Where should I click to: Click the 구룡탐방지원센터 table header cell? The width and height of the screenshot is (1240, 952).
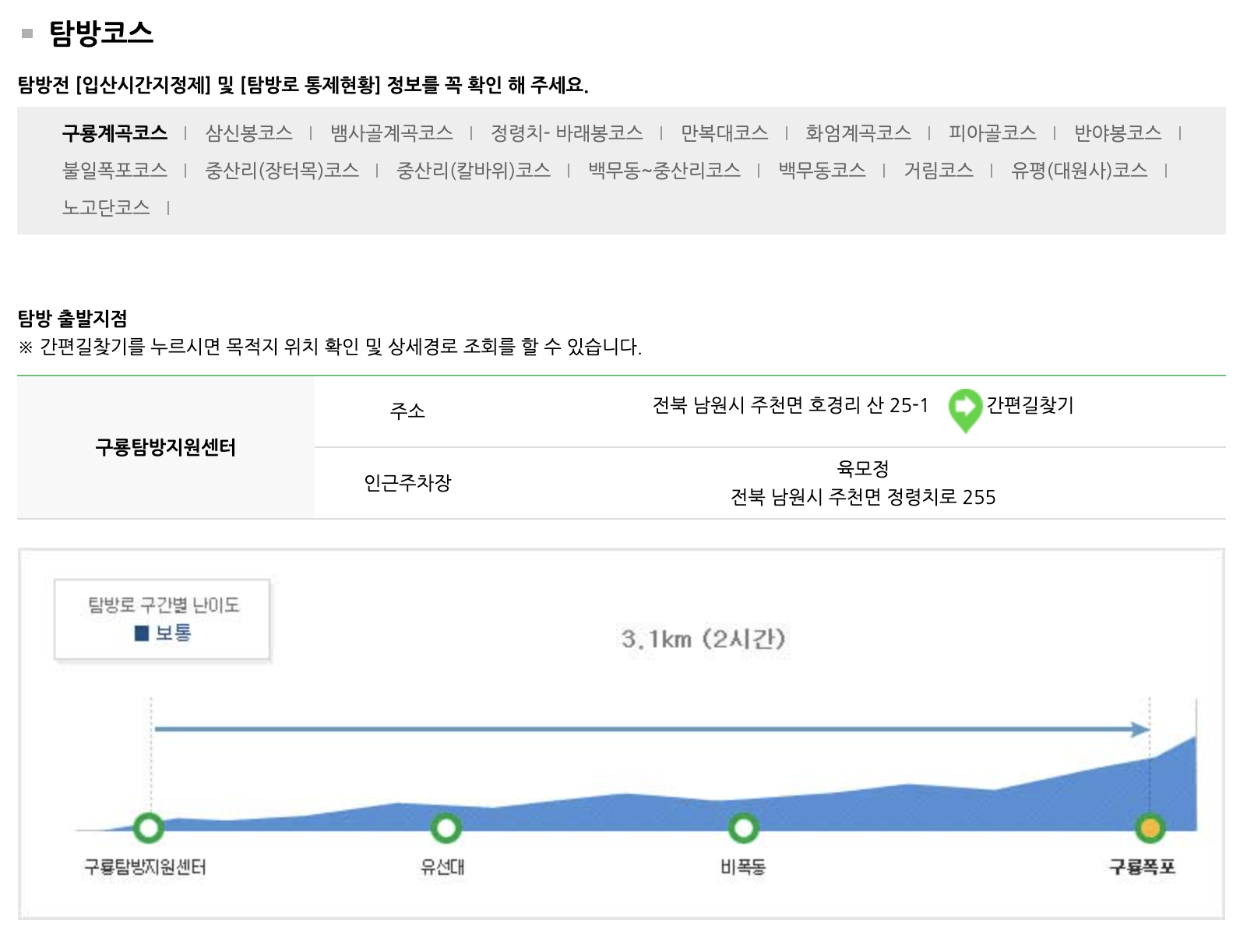coord(166,447)
